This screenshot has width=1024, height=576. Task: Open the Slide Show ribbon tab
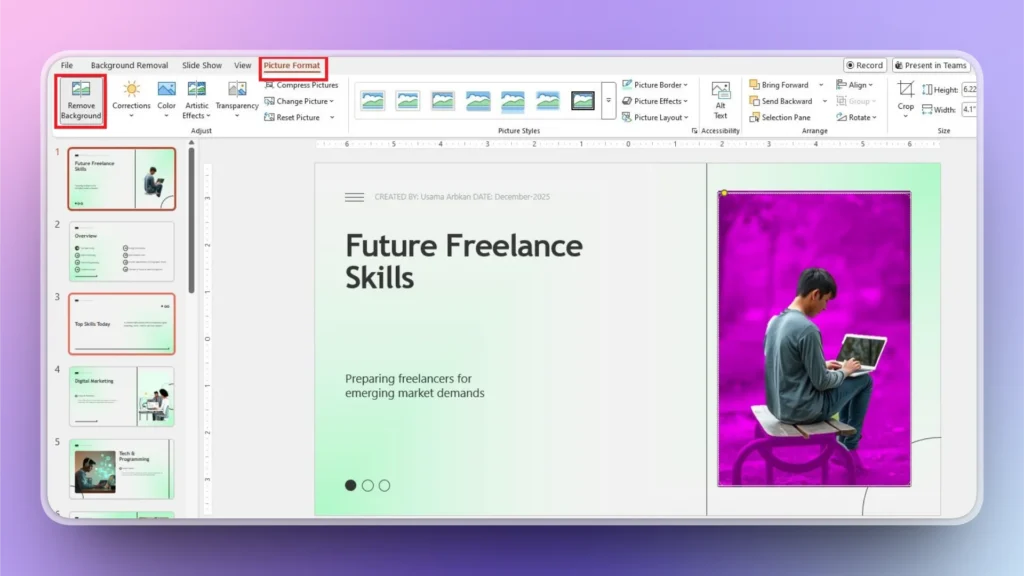[201, 64]
